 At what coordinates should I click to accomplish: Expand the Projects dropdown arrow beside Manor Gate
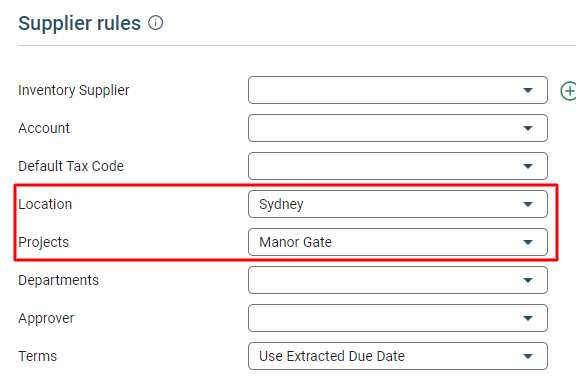528,242
